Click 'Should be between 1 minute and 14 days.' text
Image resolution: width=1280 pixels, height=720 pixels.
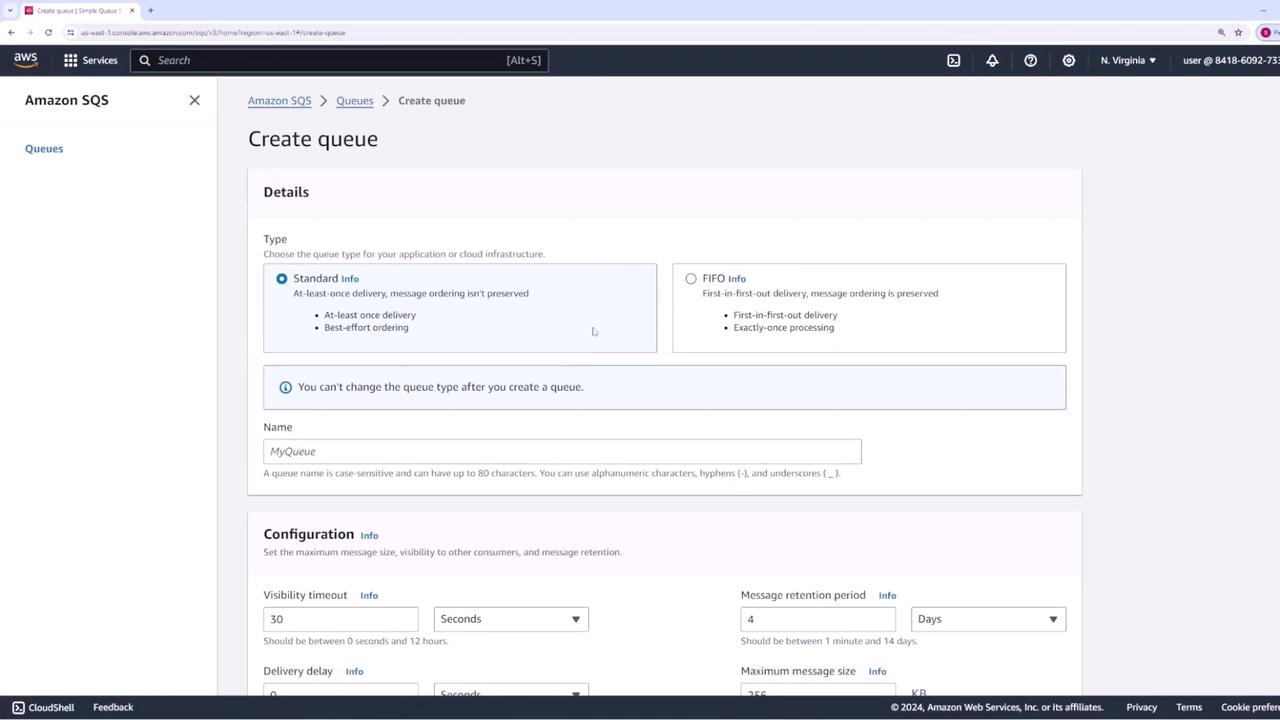[x=829, y=641]
